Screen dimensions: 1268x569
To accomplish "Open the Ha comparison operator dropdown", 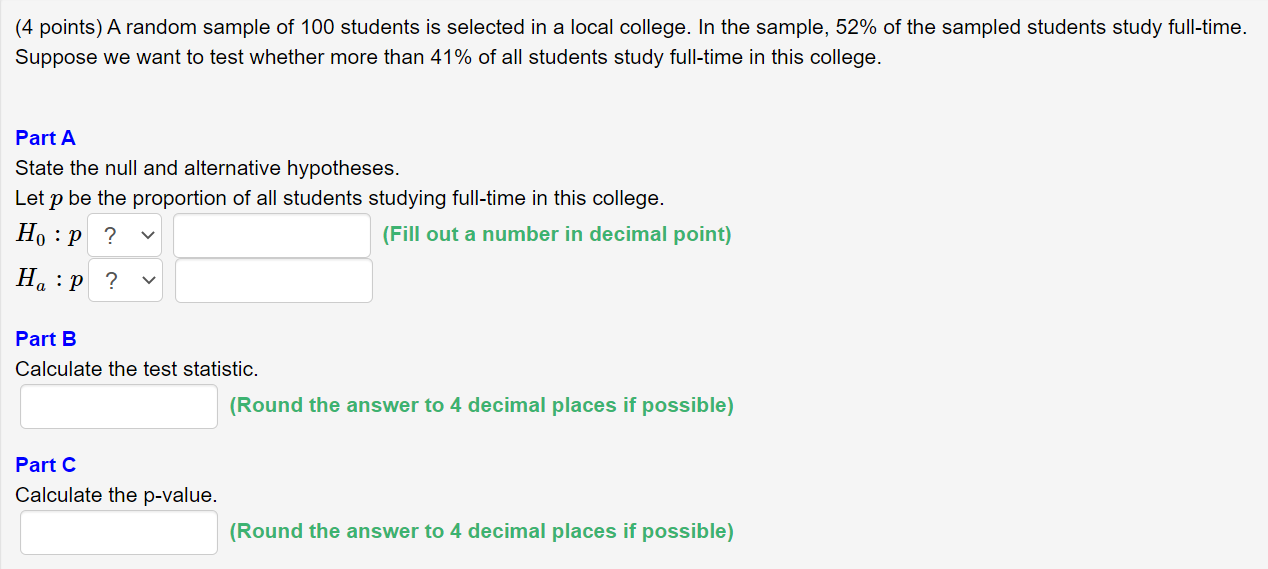I will pyautogui.click(x=126, y=281).
